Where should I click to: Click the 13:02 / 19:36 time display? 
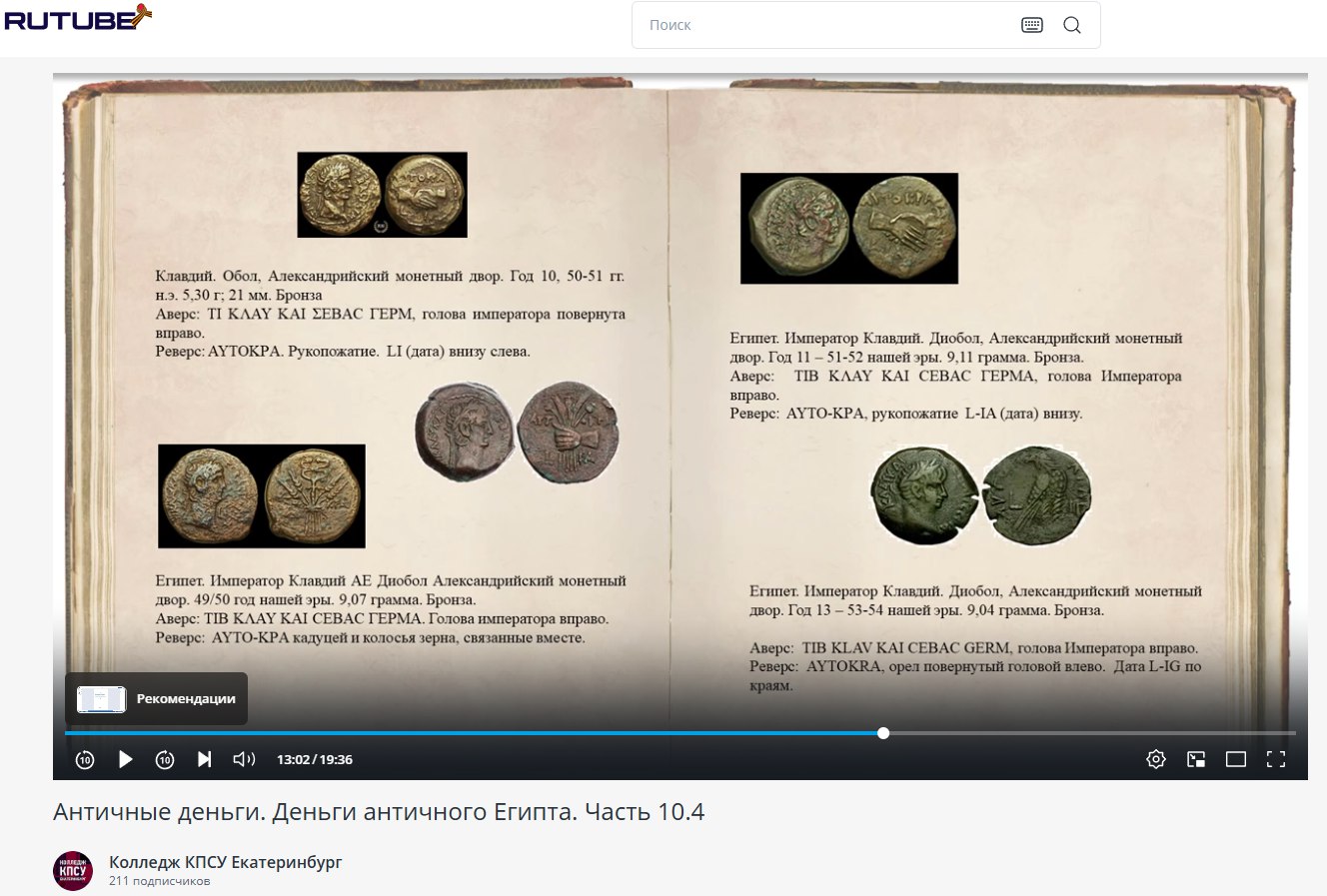coord(315,759)
